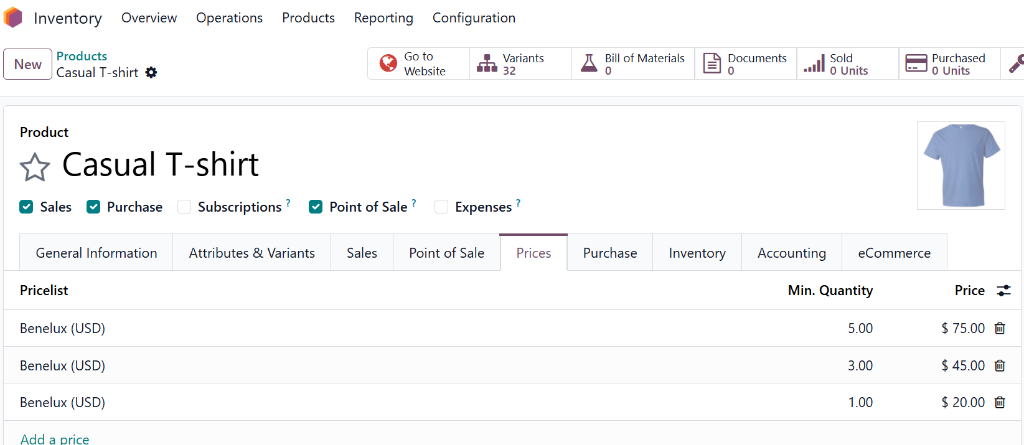Sort by the Price column header
This screenshot has width=1024, height=445.
(x=970, y=291)
